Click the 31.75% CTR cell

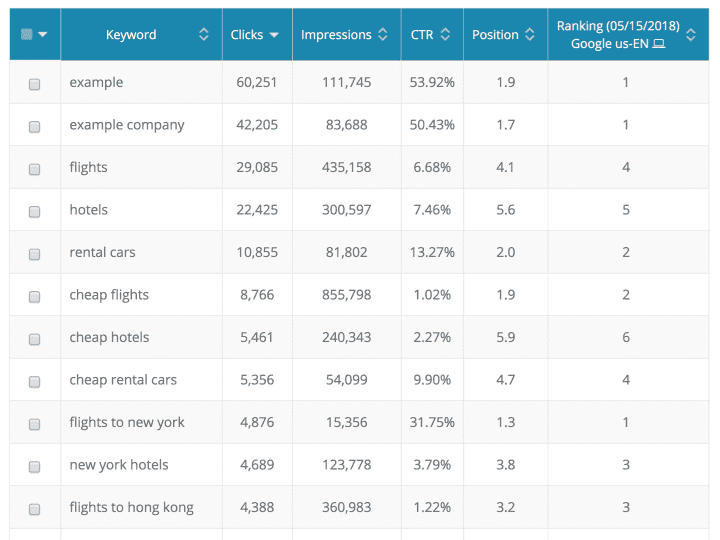pyautogui.click(x=432, y=422)
